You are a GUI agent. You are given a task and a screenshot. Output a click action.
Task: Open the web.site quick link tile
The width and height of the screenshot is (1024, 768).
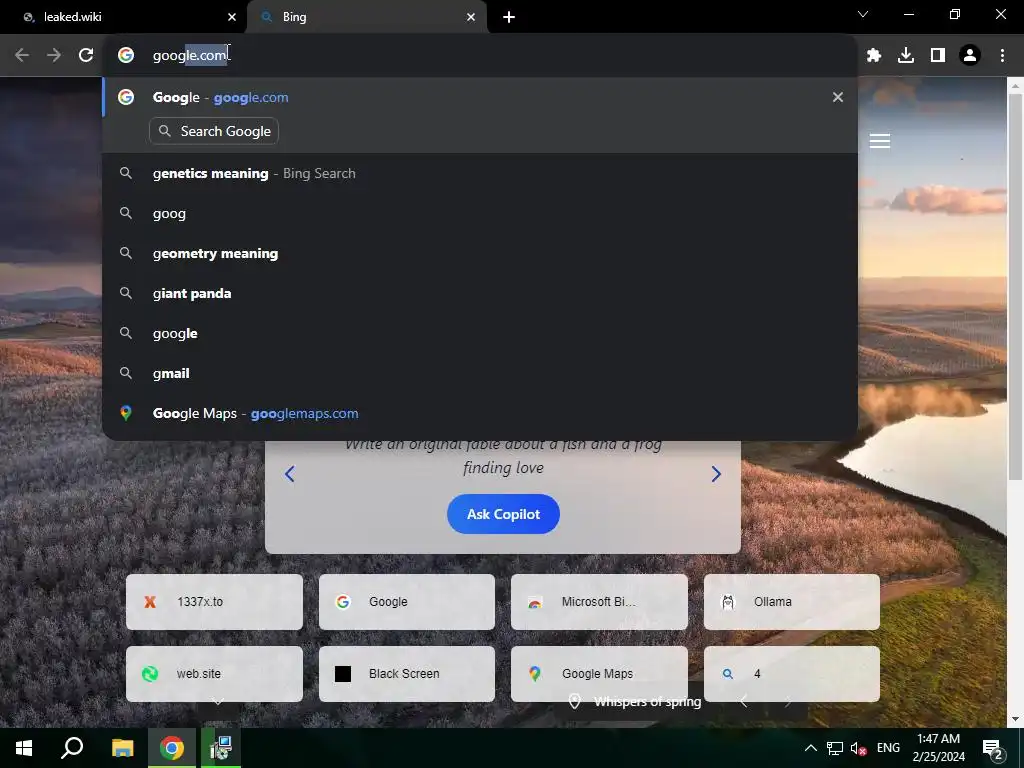[214, 674]
